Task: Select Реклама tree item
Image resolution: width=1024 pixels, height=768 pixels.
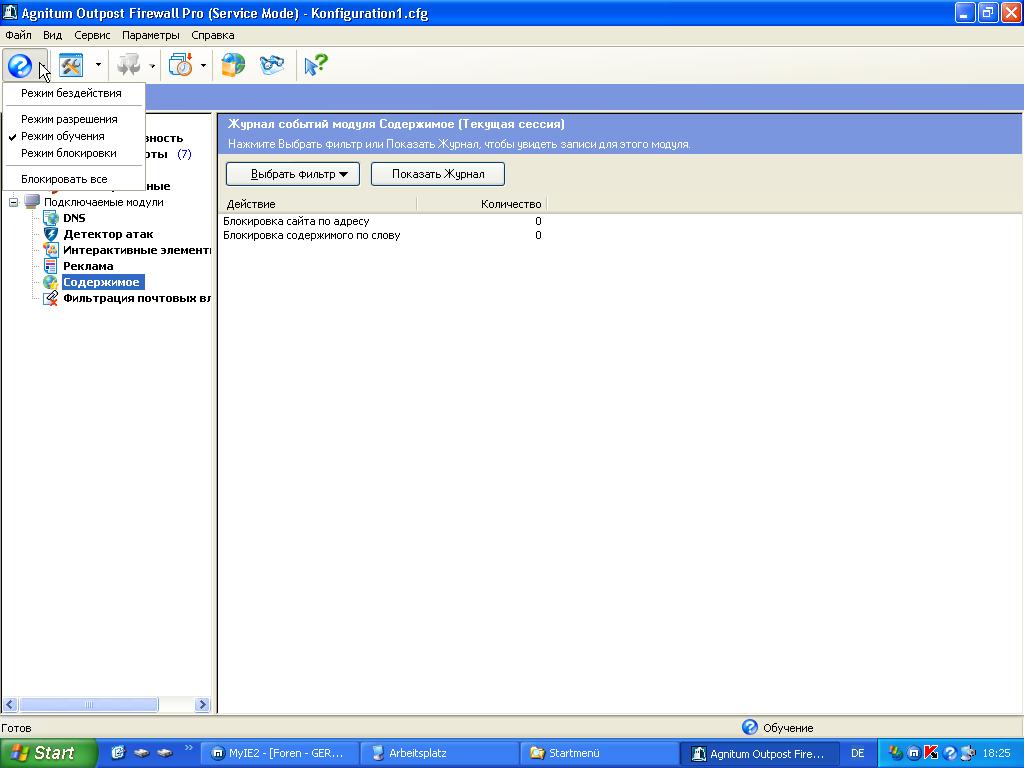Action: 88,266
